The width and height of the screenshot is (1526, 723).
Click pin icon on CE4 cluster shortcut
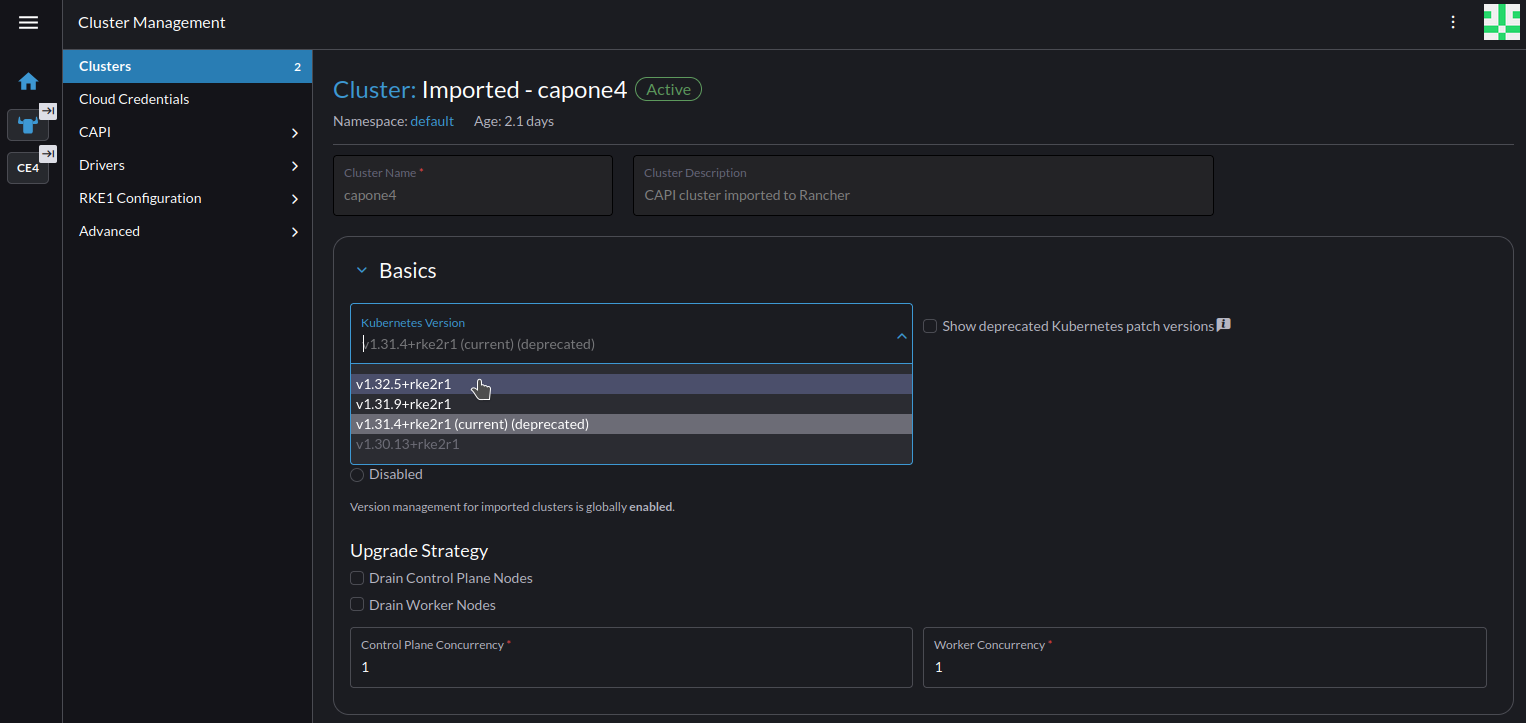[48, 153]
